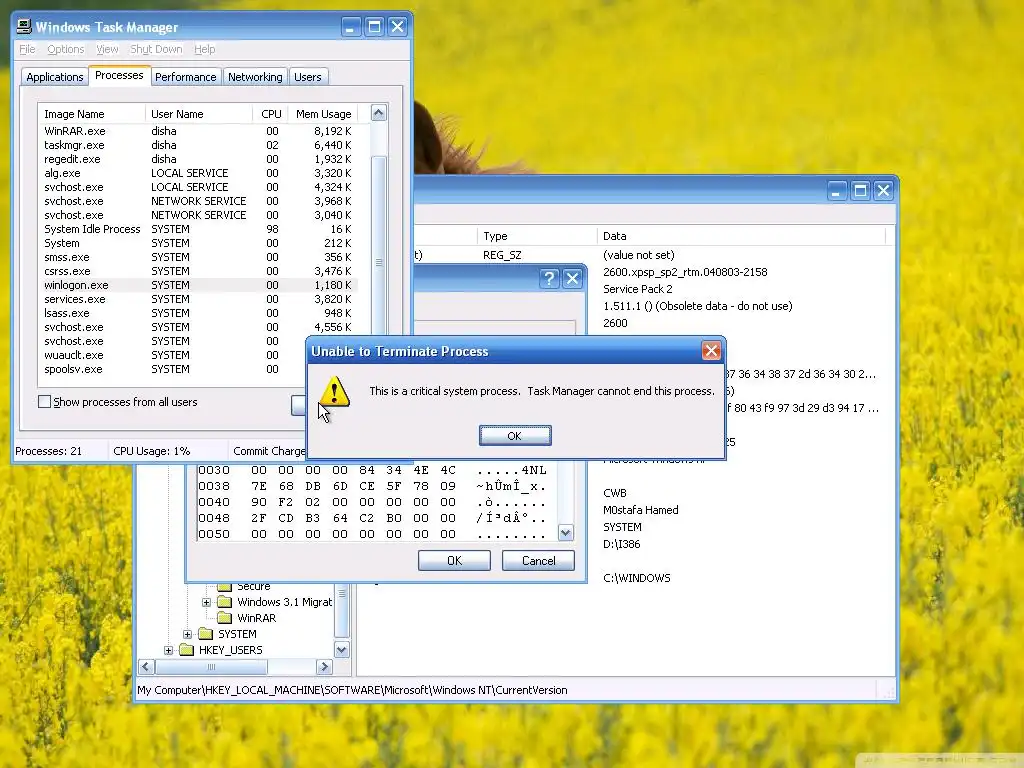Click Cancel in binary value edit dialog
Image resolution: width=1024 pixels, height=768 pixels.
(538, 560)
